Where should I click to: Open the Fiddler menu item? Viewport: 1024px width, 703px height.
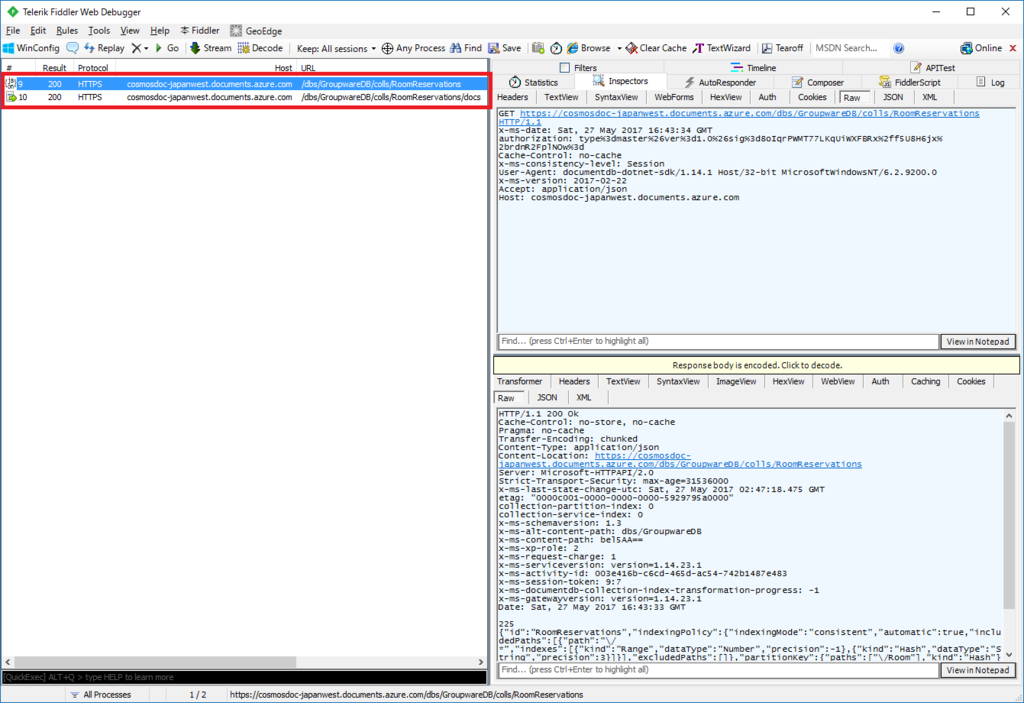click(x=200, y=31)
